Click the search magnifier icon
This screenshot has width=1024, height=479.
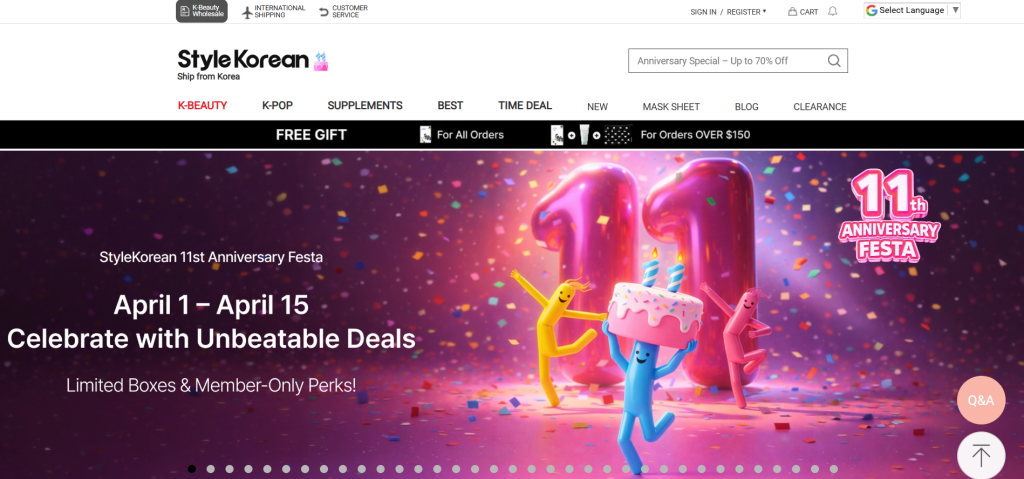tap(834, 61)
